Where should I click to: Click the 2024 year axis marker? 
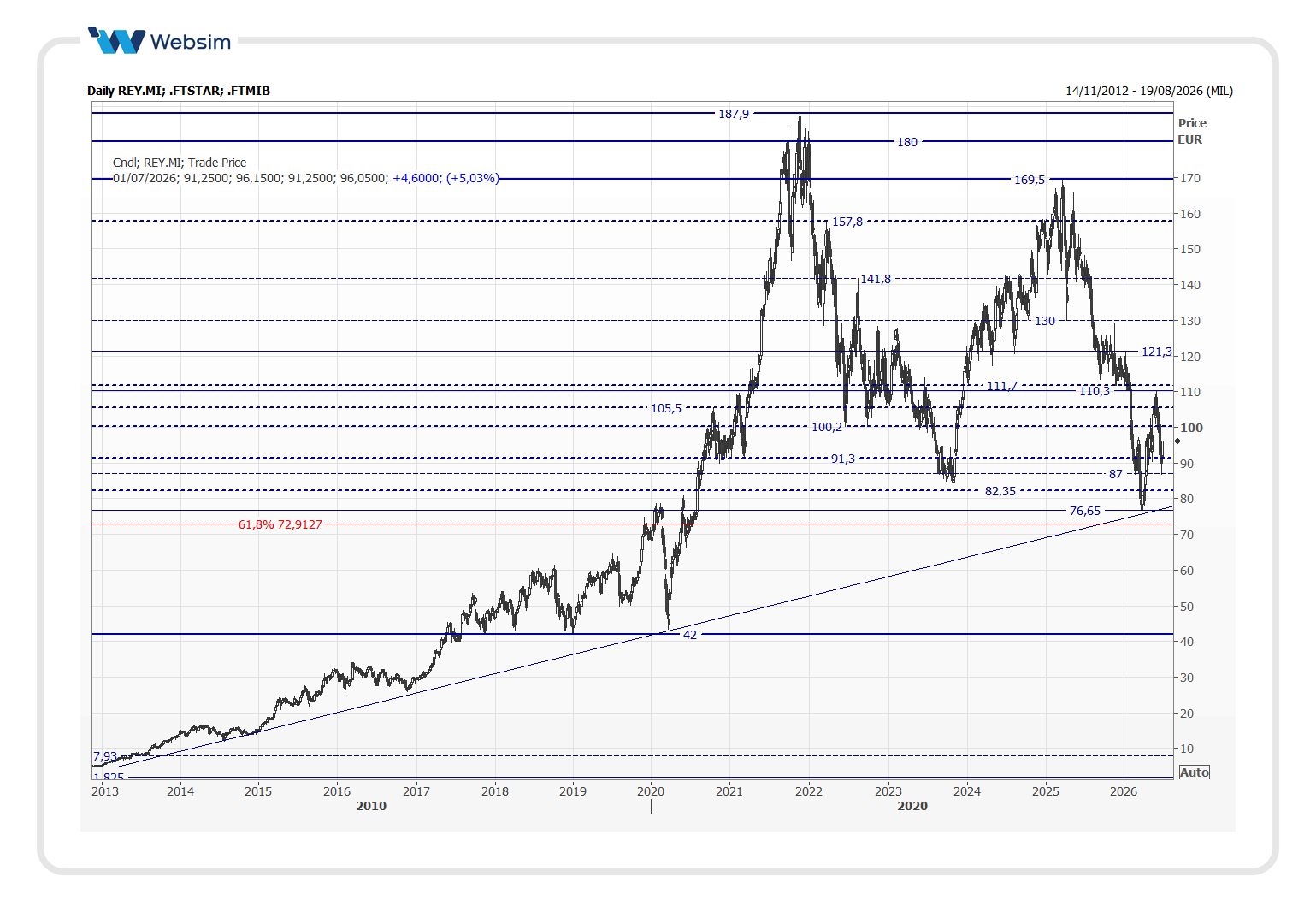(x=967, y=791)
